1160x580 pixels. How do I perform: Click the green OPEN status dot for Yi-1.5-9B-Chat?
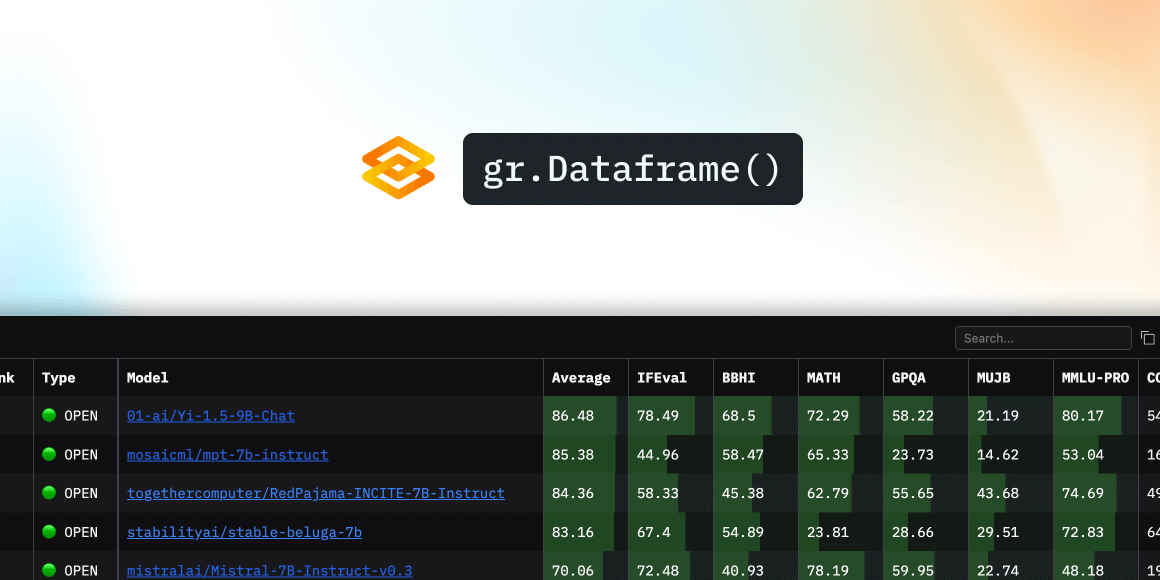tap(50, 415)
